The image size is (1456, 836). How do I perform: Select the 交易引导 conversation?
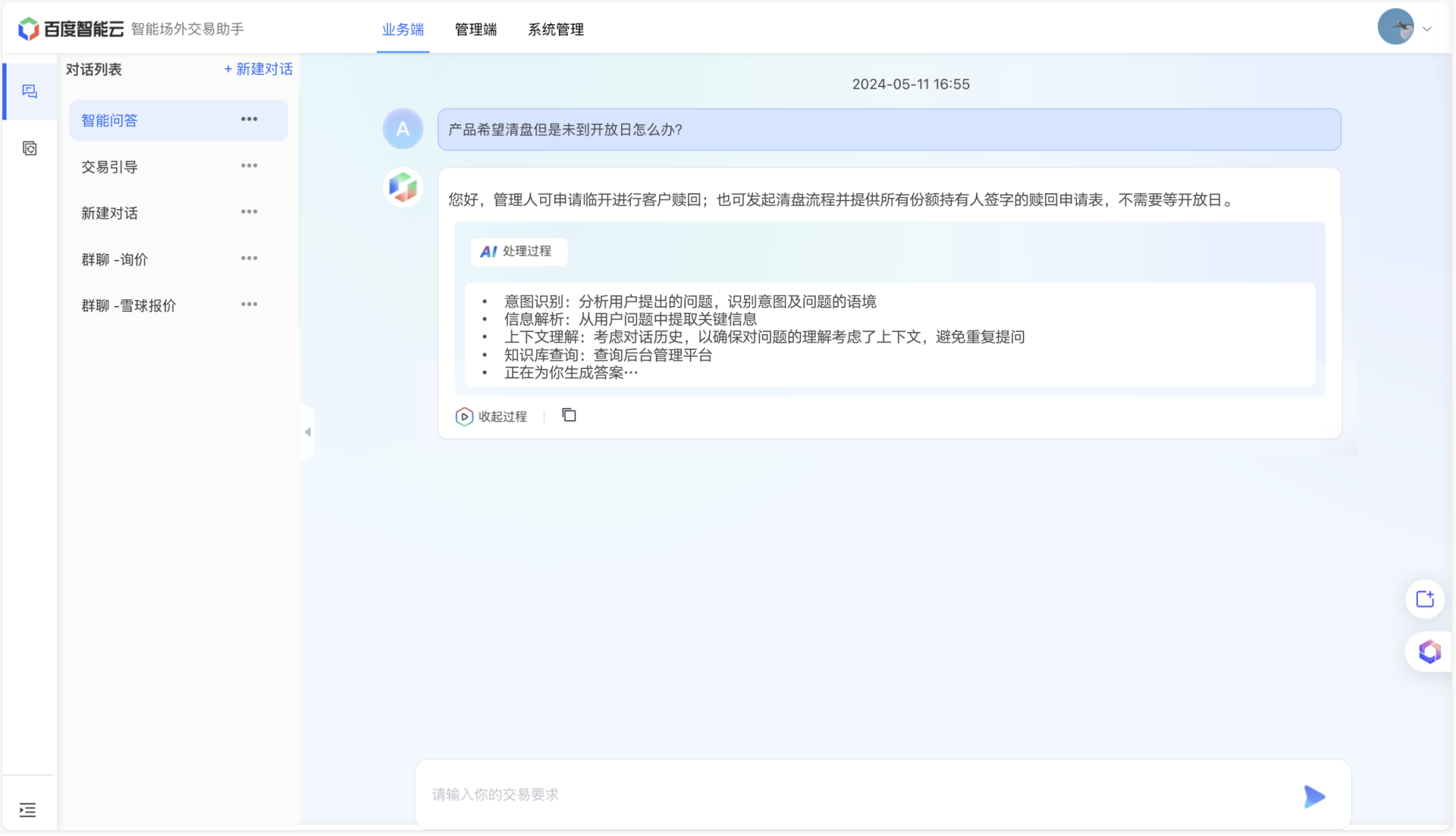click(x=178, y=167)
